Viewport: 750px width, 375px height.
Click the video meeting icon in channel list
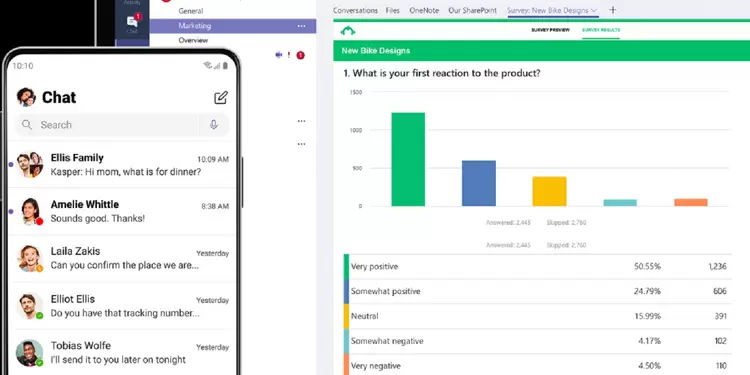point(279,55)
